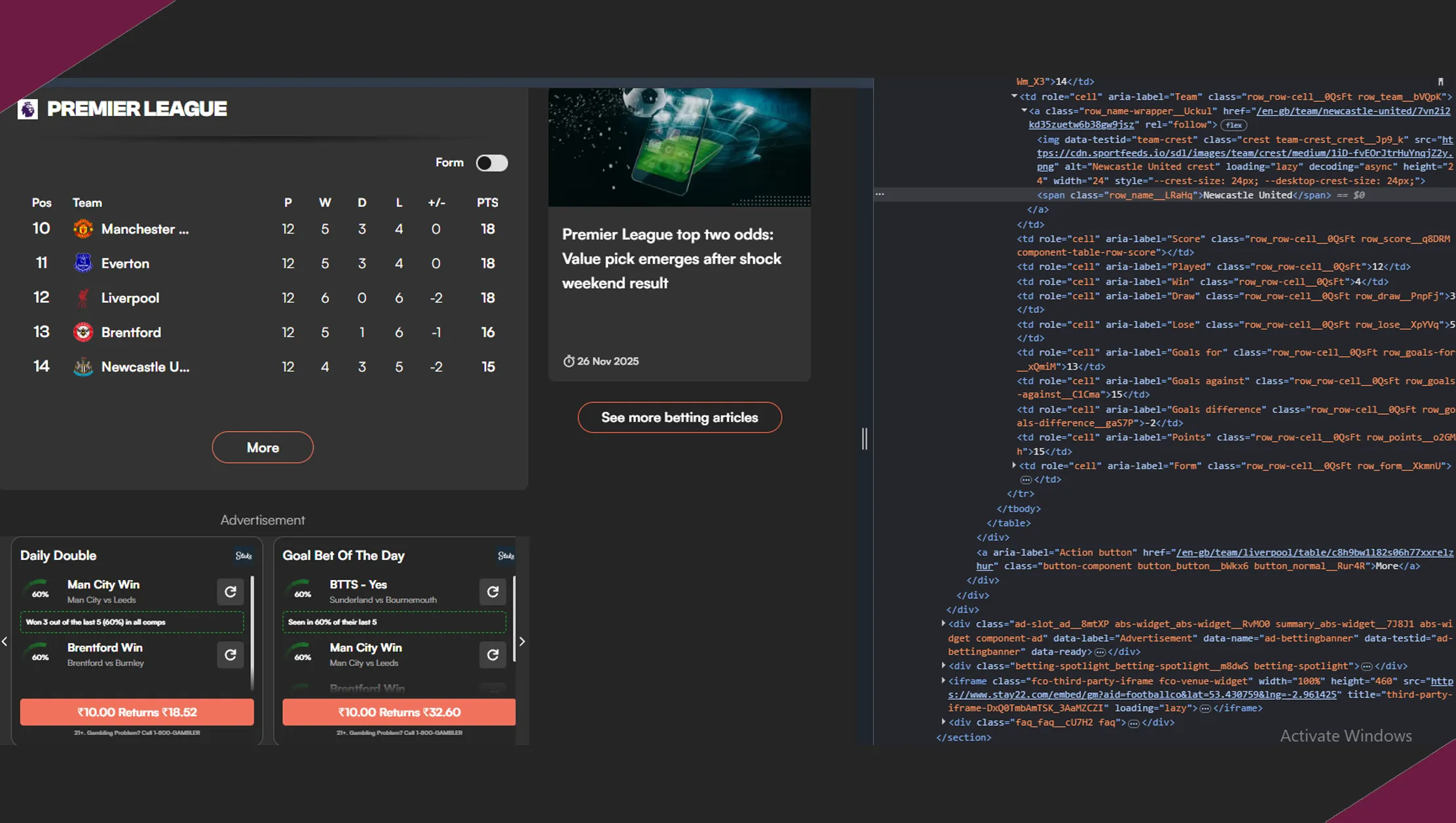Image resolution: width=1456 pixels, height=823 pixels.
Task: Expand the betting-spotlight div node
Action: click(x=943, y=666)
